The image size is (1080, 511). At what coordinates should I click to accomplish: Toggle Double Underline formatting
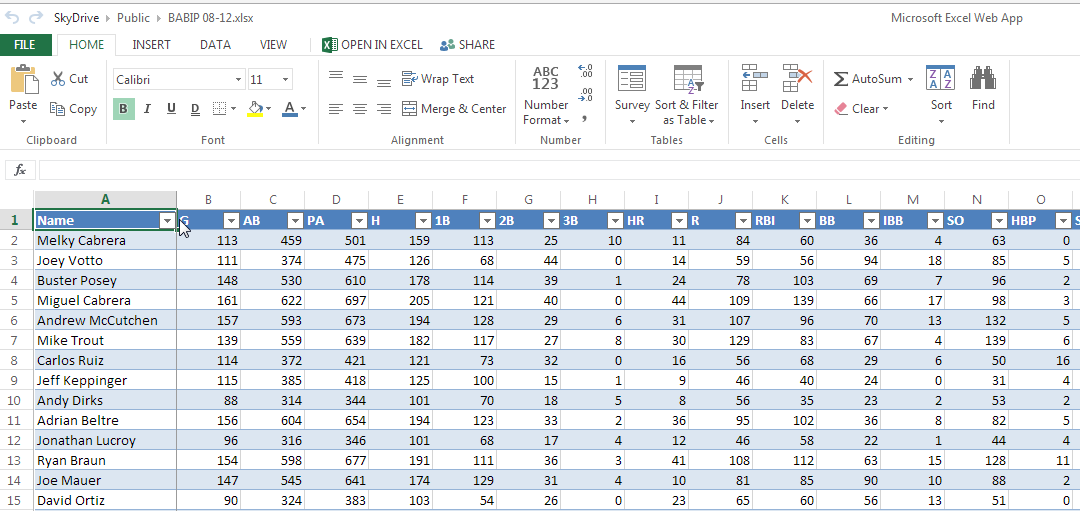(x=195, y=109)
